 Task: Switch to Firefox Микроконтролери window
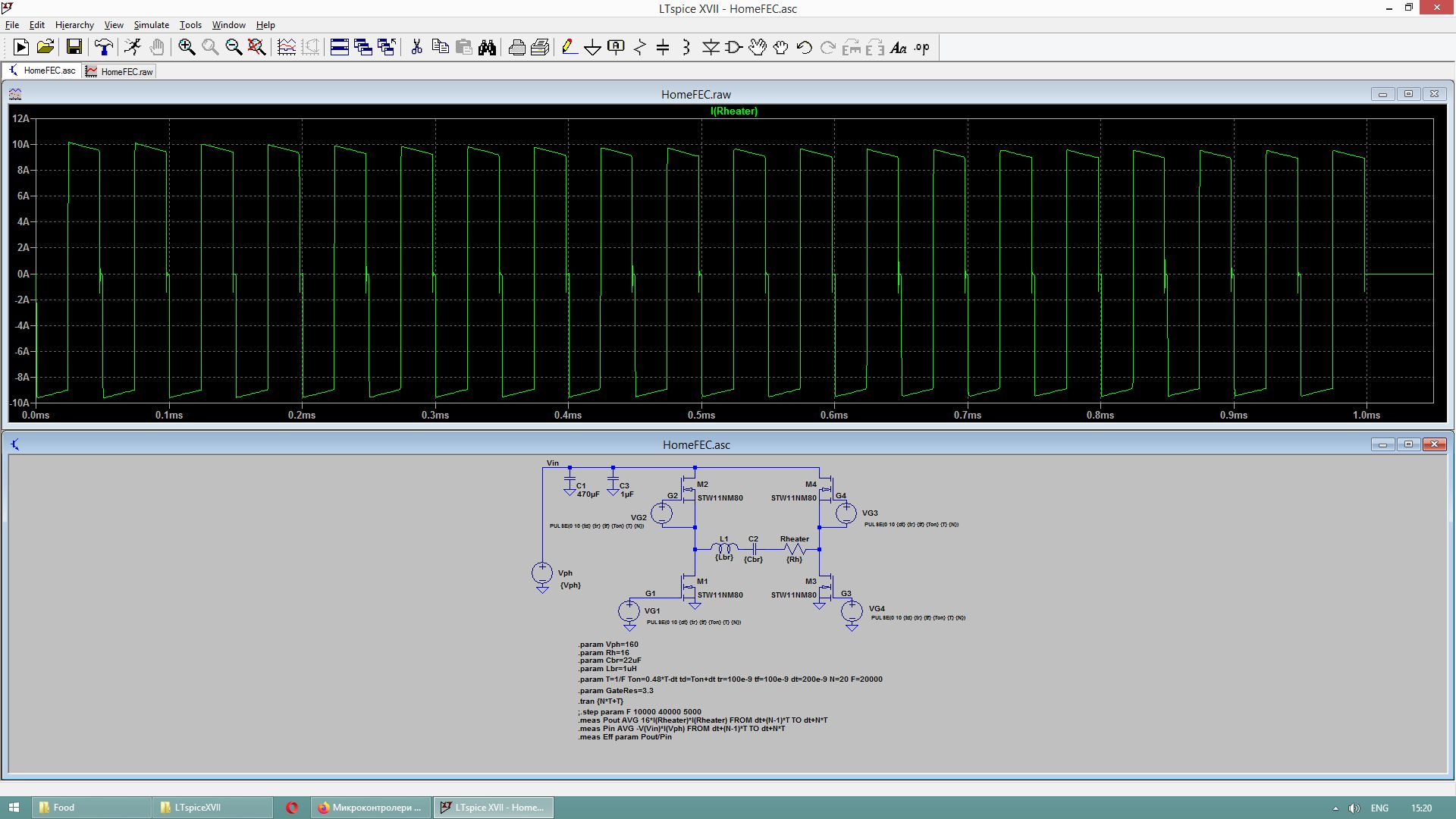point(371,808)
